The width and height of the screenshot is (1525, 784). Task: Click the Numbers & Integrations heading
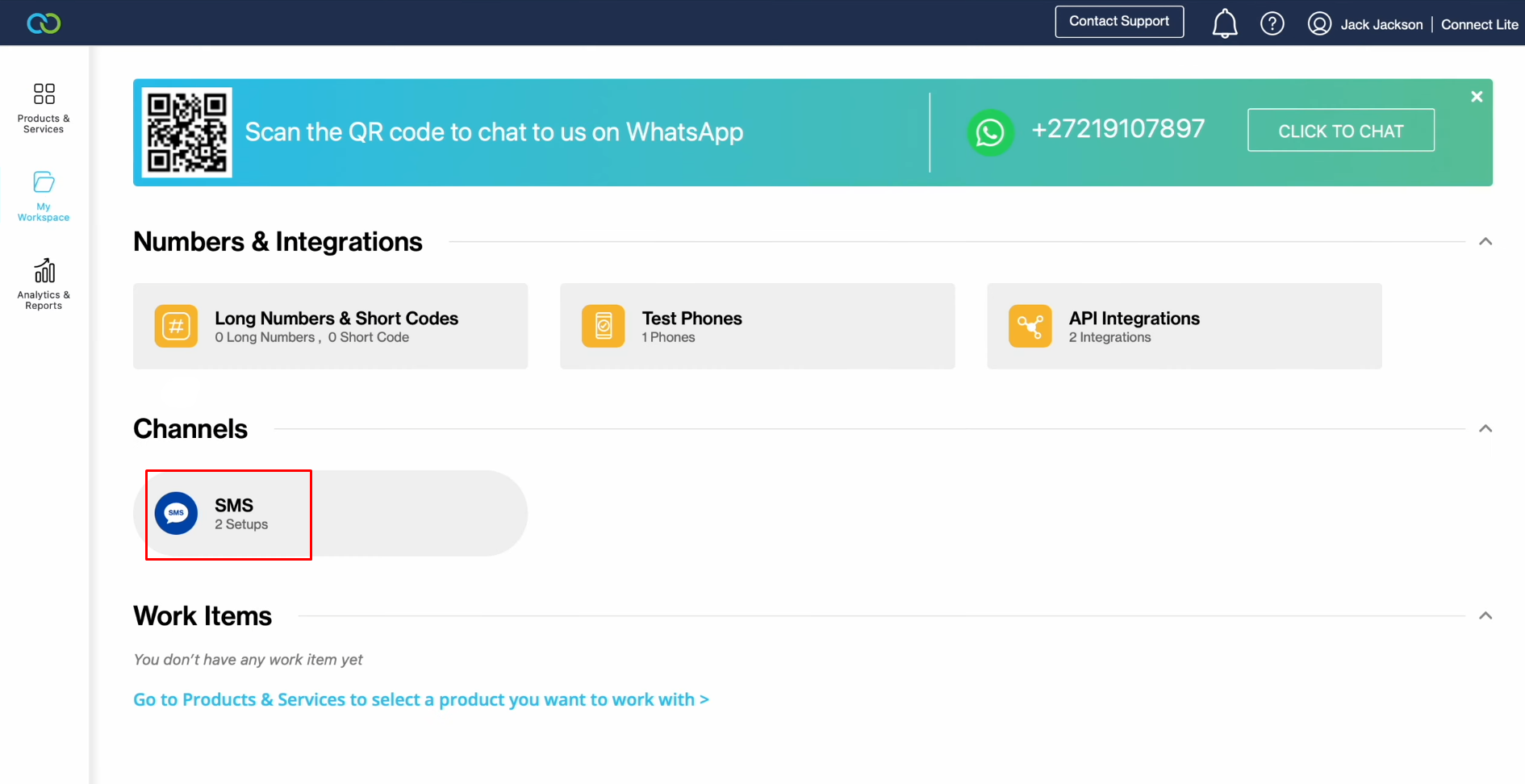point(278,242)
